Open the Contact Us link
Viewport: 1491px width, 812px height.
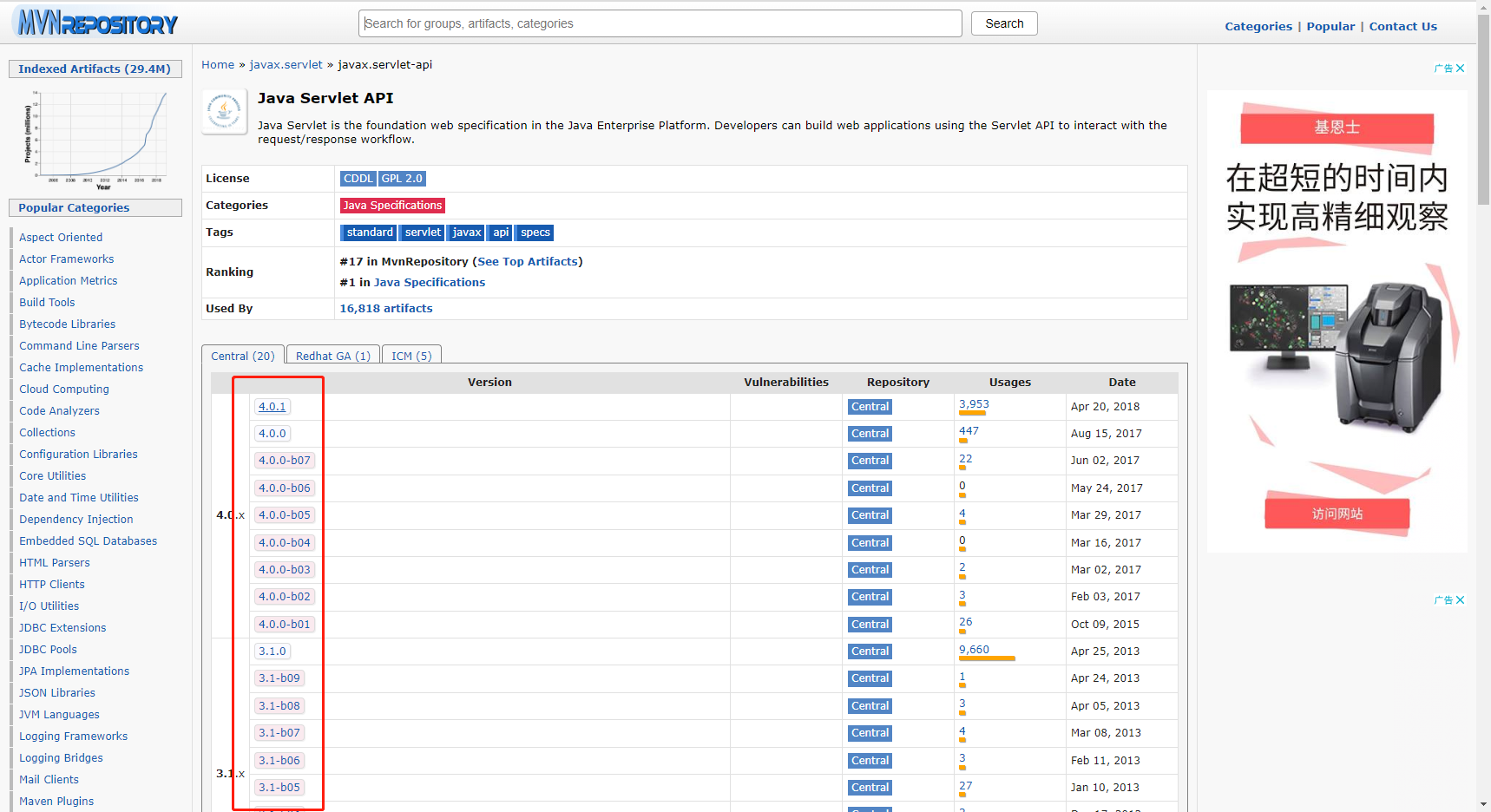(1402, 27)
